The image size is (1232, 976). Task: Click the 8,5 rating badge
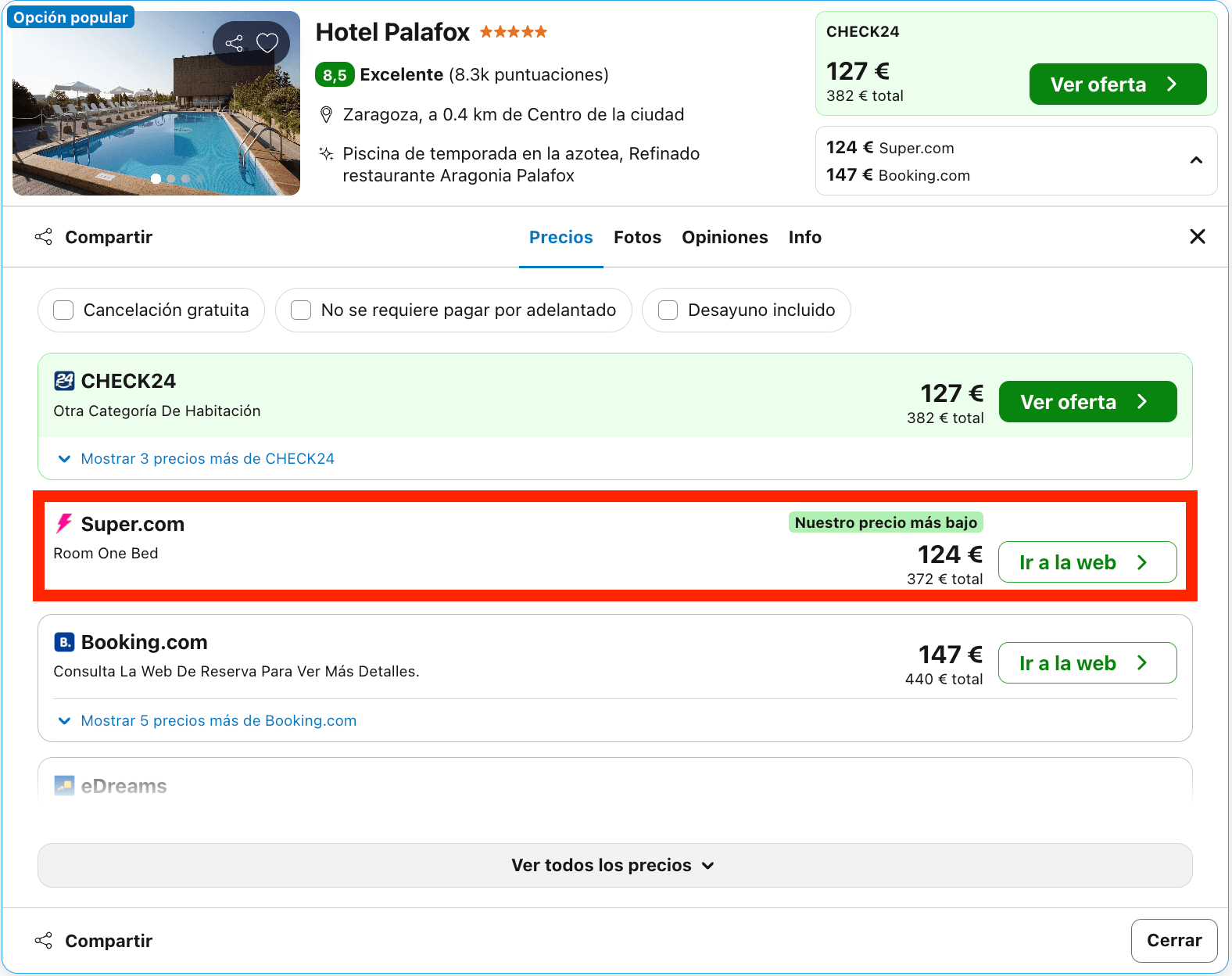point(335,75)
